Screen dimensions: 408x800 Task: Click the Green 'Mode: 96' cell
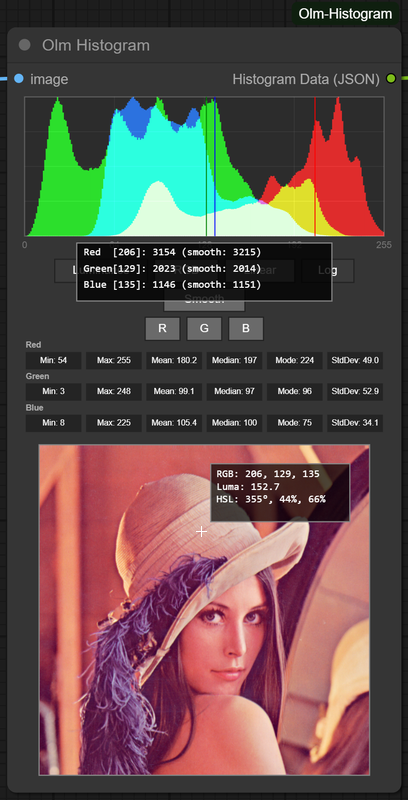pos(295,392)
